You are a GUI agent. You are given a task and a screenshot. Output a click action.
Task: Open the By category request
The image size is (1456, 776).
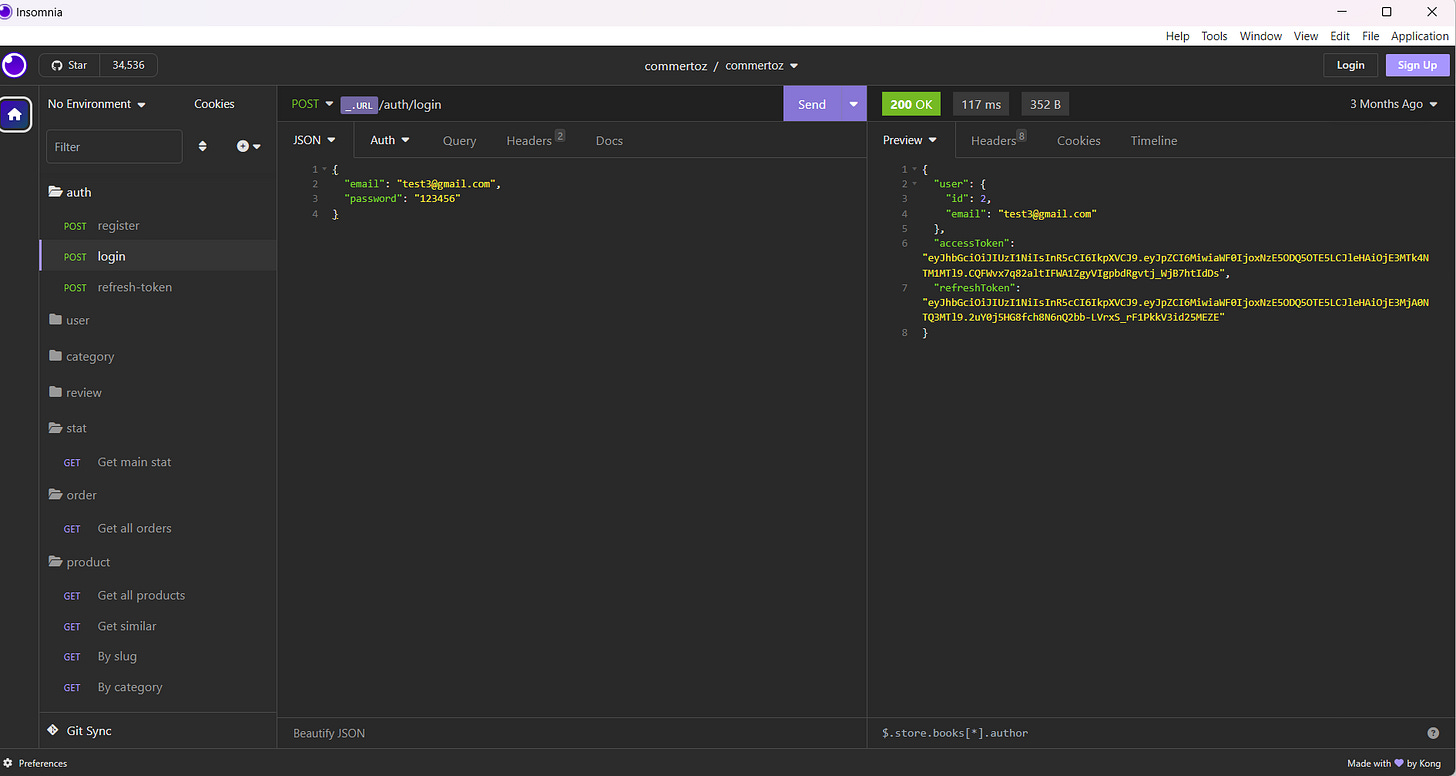158,687
